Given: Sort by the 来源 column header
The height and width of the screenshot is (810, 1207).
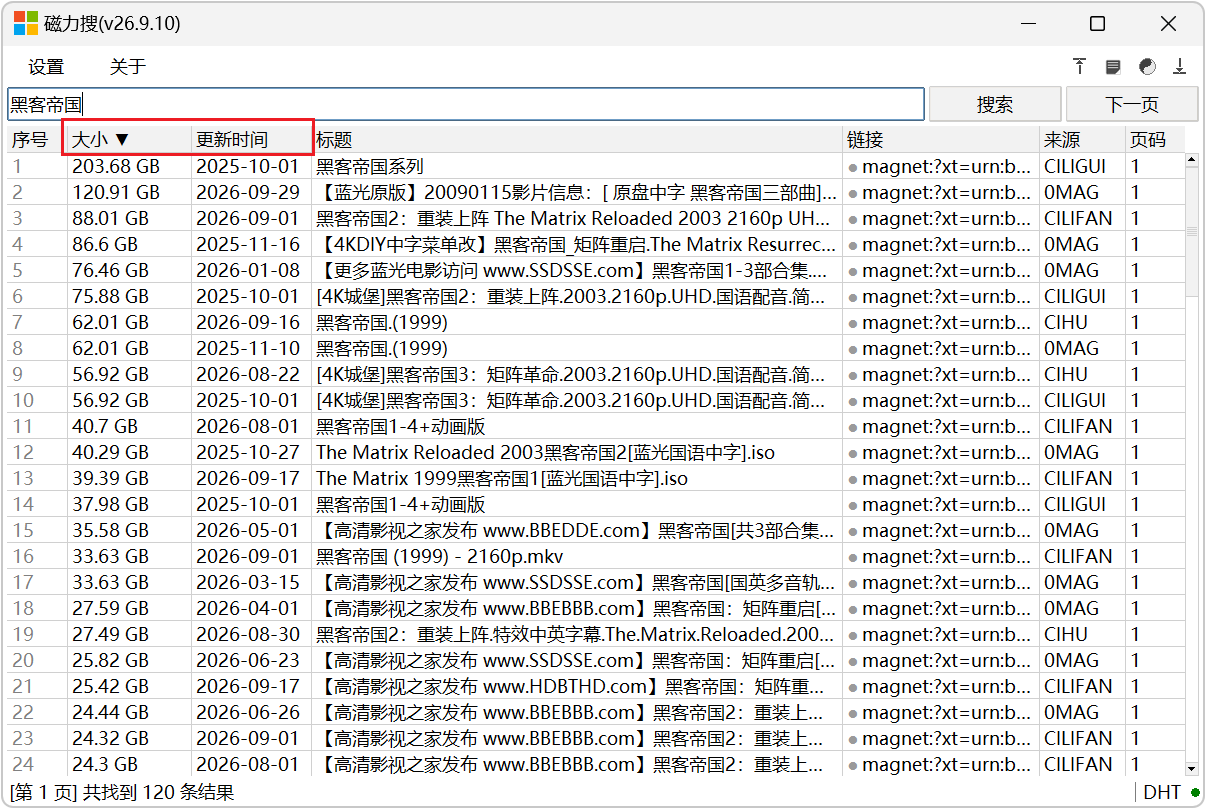Looking at the screenshot, I should (1083, 140).
